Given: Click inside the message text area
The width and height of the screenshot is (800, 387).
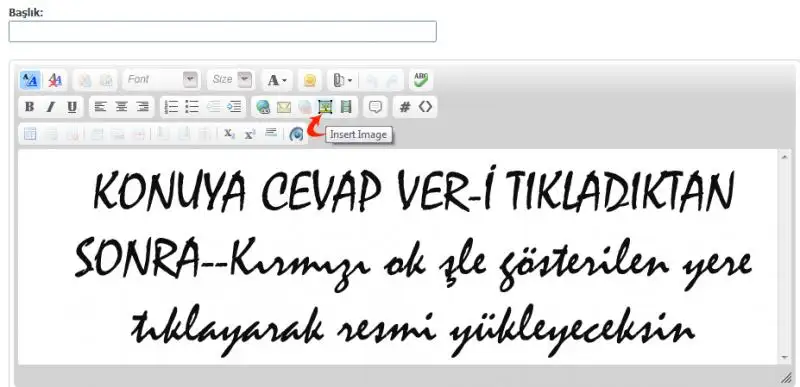Looking at the screenshot, I should click(398, 257).
